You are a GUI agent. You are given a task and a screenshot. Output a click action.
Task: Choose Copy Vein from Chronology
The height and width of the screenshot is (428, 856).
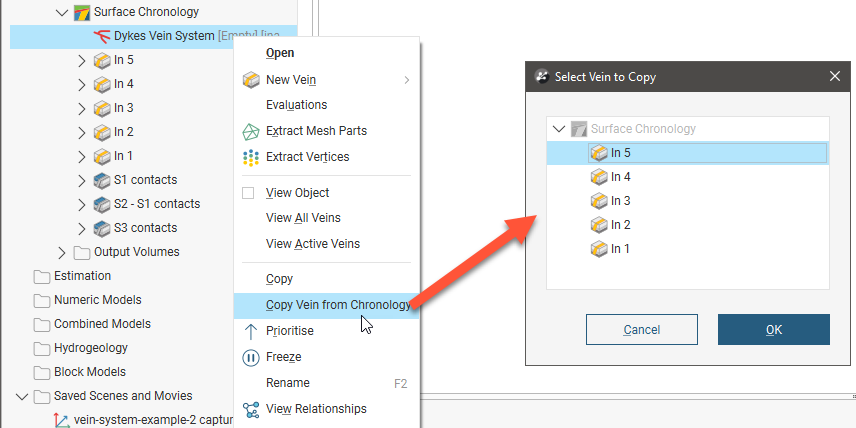tap(337, 305)
